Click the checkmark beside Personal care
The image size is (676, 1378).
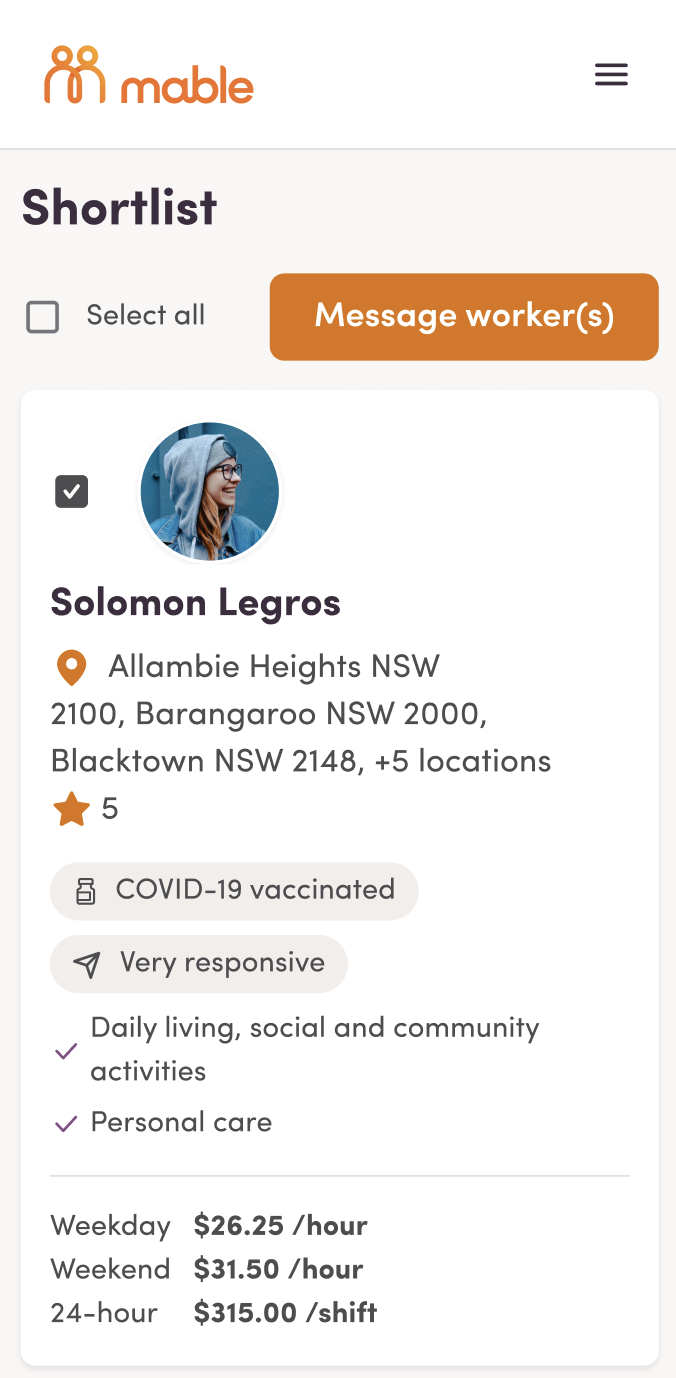(65, 1122)
